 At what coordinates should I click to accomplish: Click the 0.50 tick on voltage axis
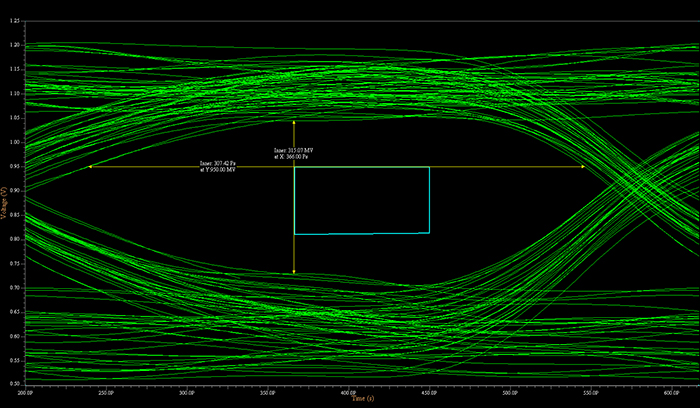tap(14, 384)
